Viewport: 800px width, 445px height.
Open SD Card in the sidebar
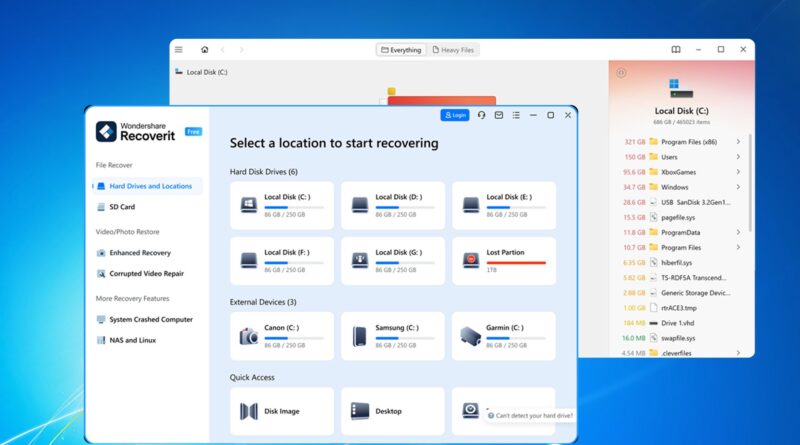(x=121, y=207)
